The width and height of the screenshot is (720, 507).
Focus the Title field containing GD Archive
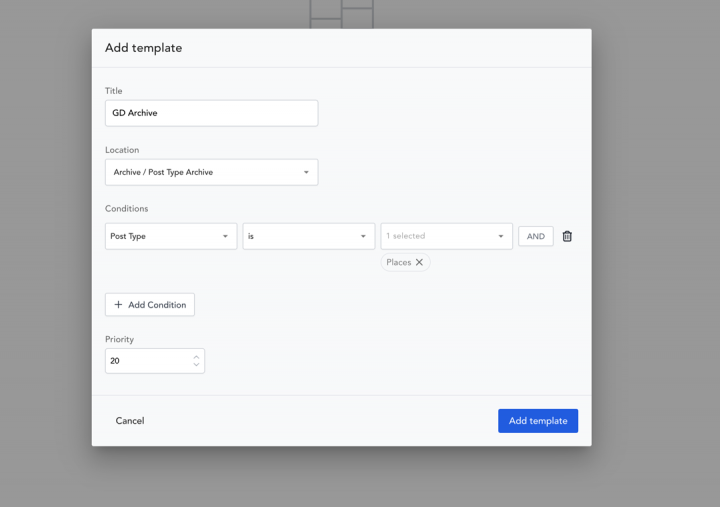(x=211, y=113)
